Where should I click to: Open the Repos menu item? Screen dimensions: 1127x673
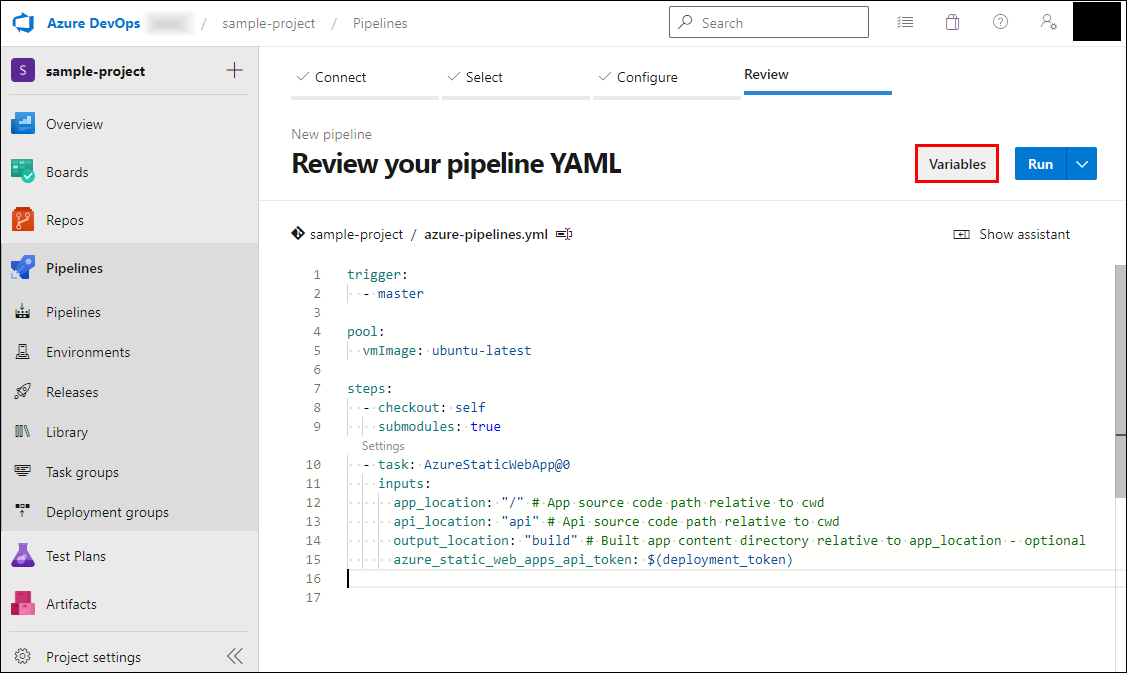click(x=129, y=220)
